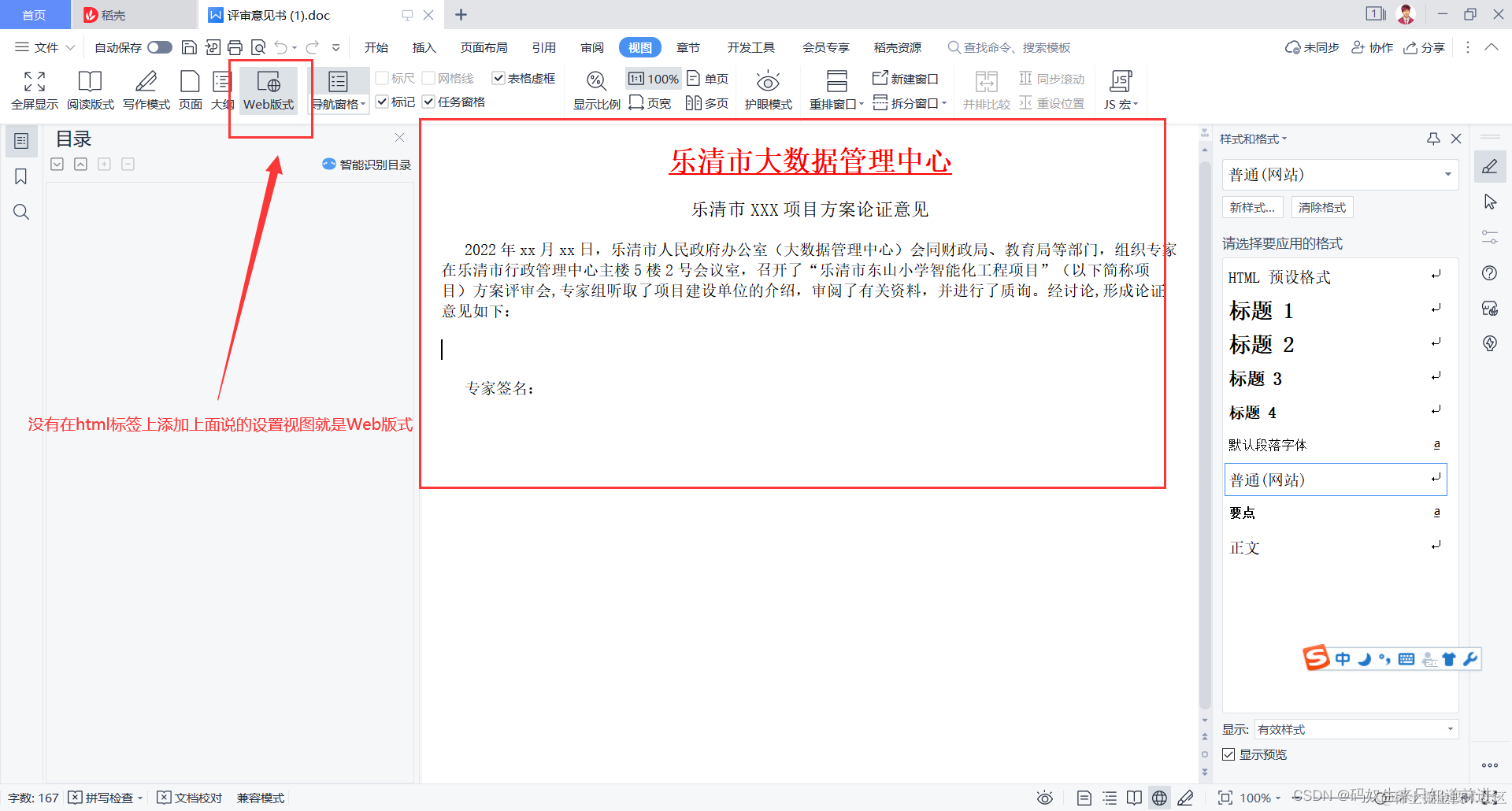Click the Clear Formatting button
Viewport: 1512px width, 811px height.
tap(1322, 207)
